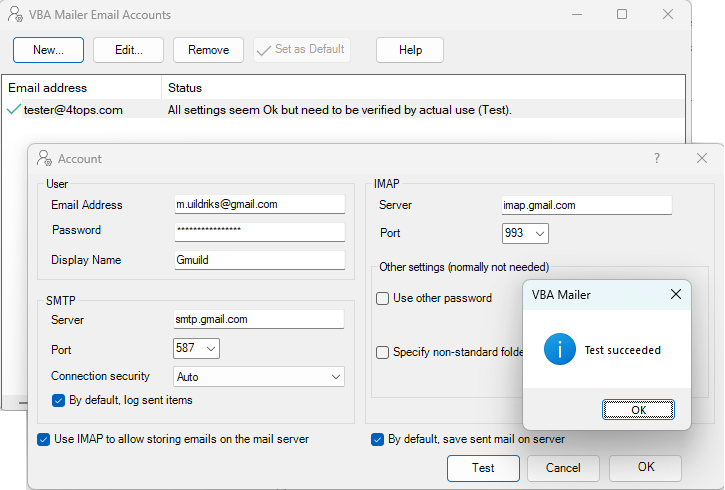The width and height of the screenshot is (725, 490).
Task: Select the tester@4tops.com account row
Action: coord(344,110)
